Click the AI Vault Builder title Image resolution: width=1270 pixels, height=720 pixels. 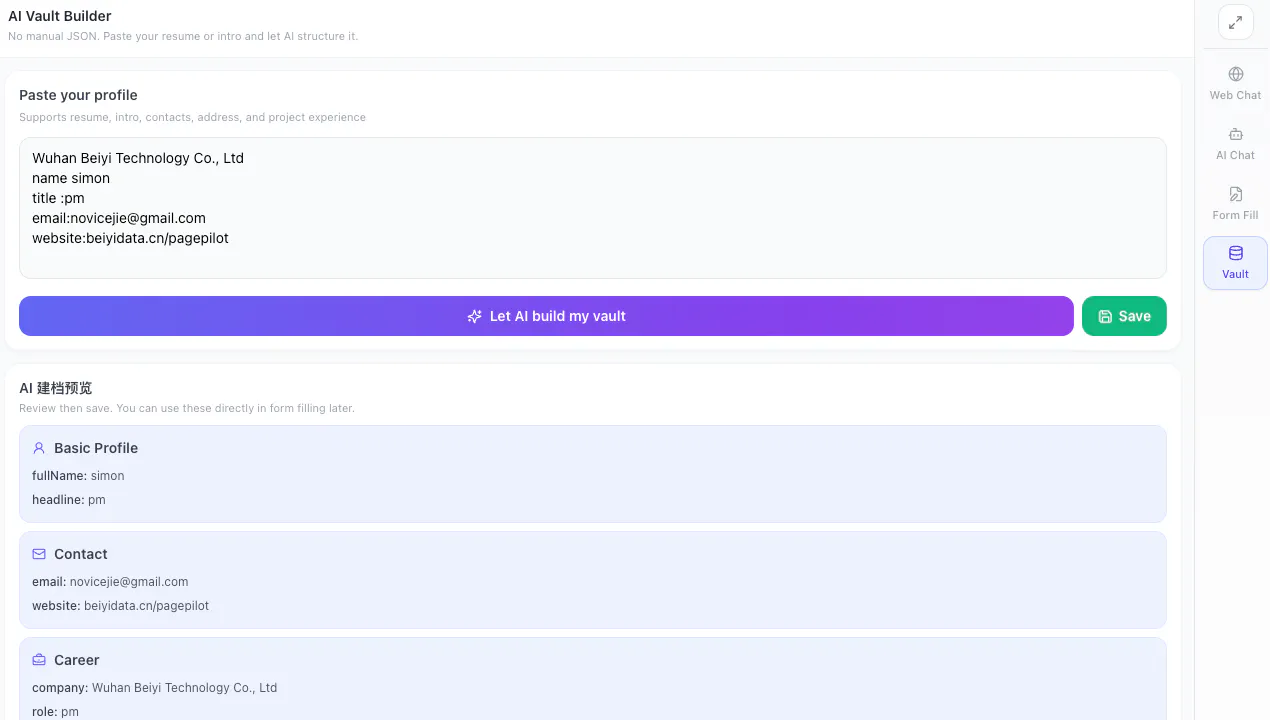pyautogui.click(x=60, y=16)
